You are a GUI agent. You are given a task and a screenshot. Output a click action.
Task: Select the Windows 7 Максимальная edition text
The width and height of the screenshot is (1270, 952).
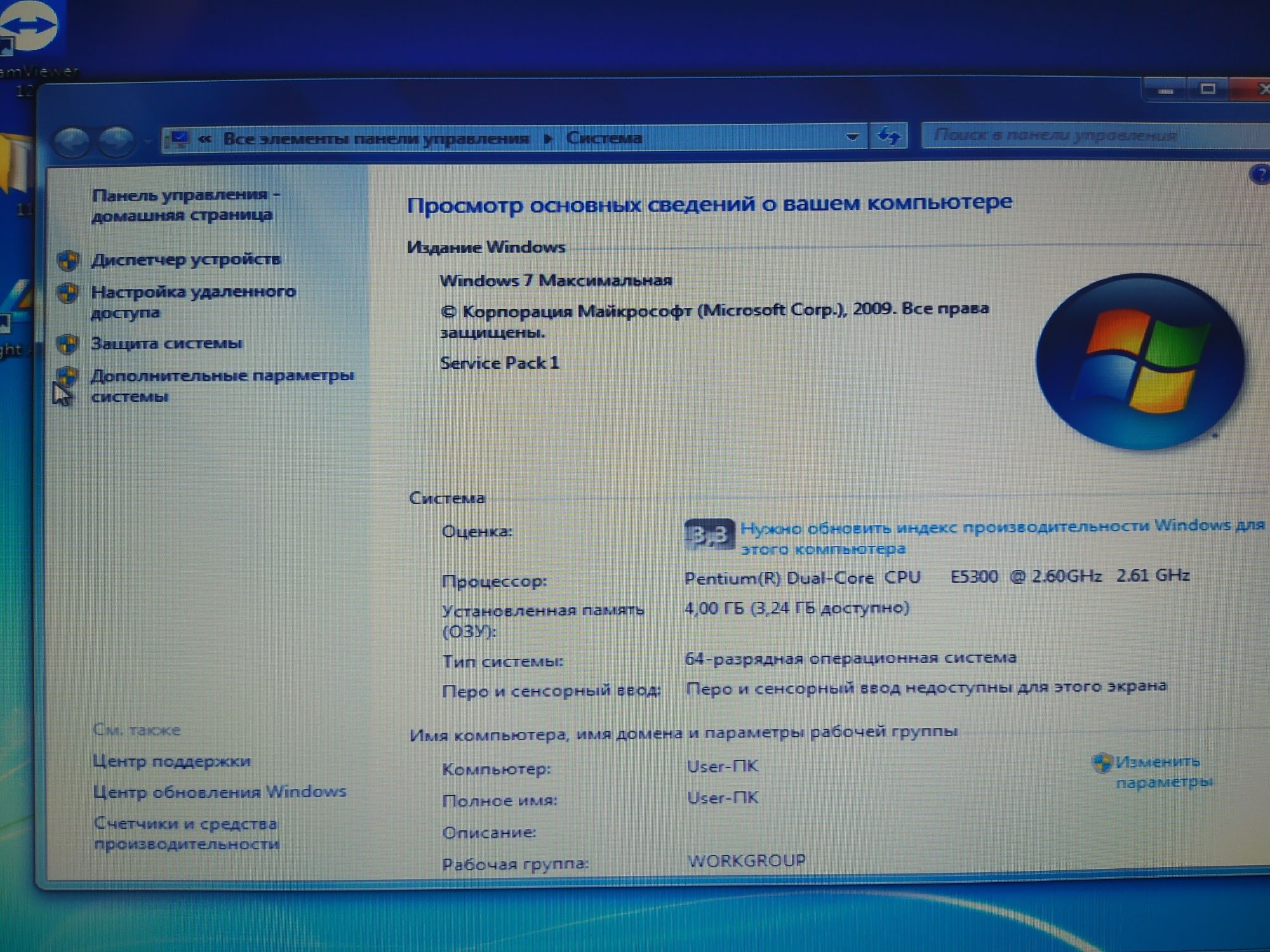556,280
